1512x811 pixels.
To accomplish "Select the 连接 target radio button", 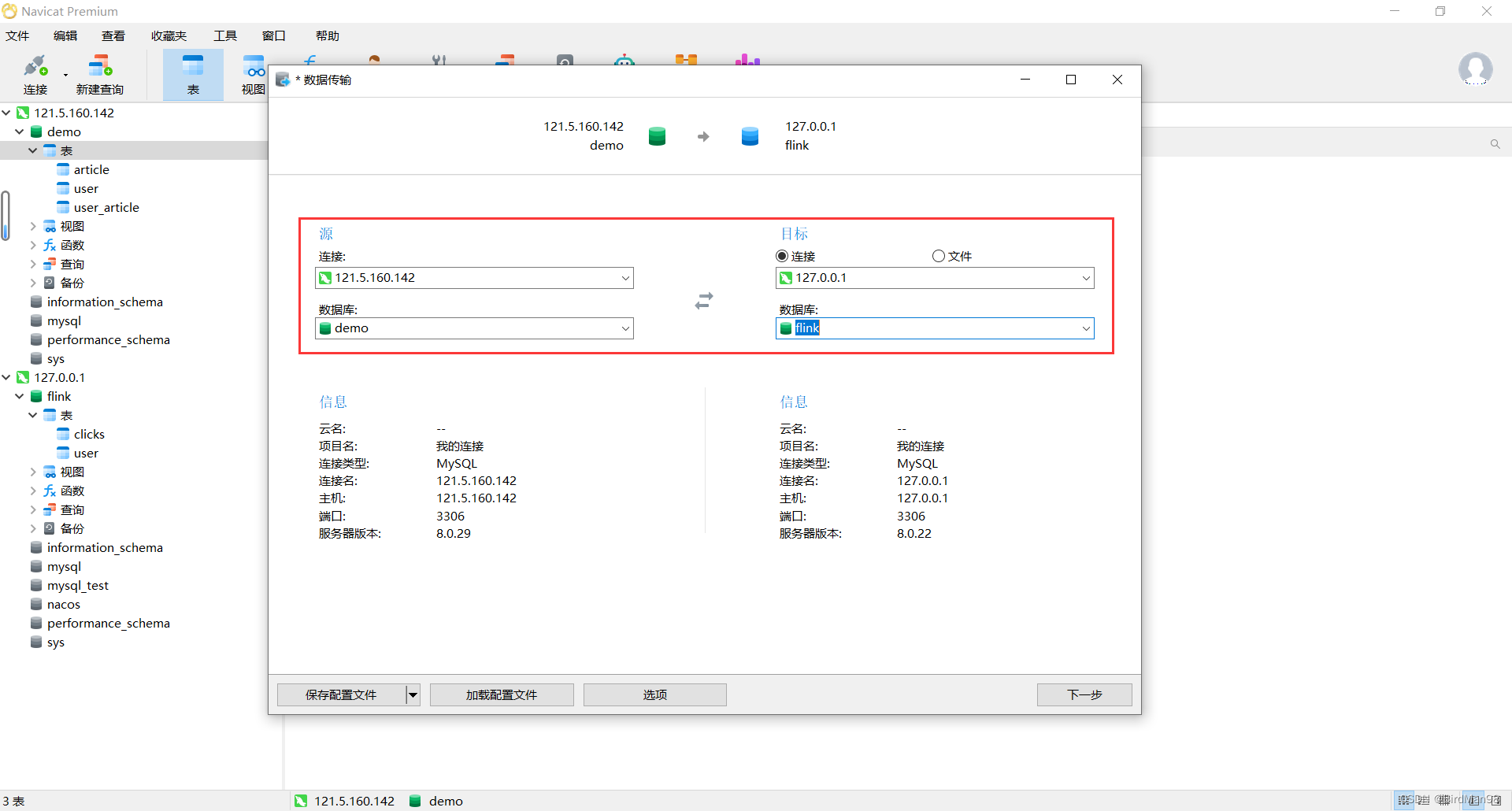I will (782, 256).
